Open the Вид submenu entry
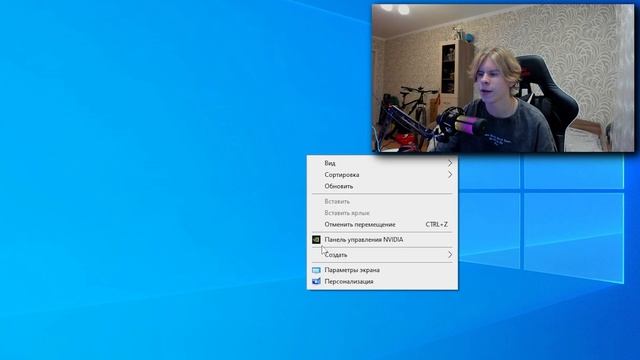 382,163
